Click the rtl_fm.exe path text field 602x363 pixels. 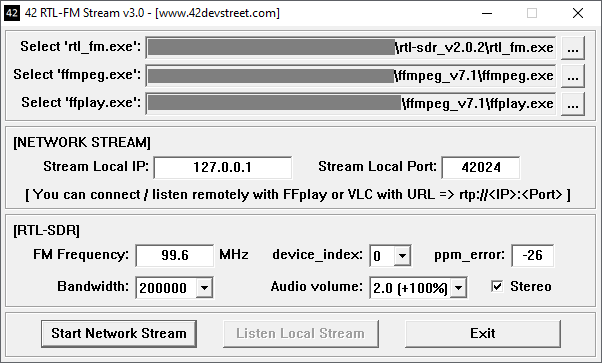[351, 48]
